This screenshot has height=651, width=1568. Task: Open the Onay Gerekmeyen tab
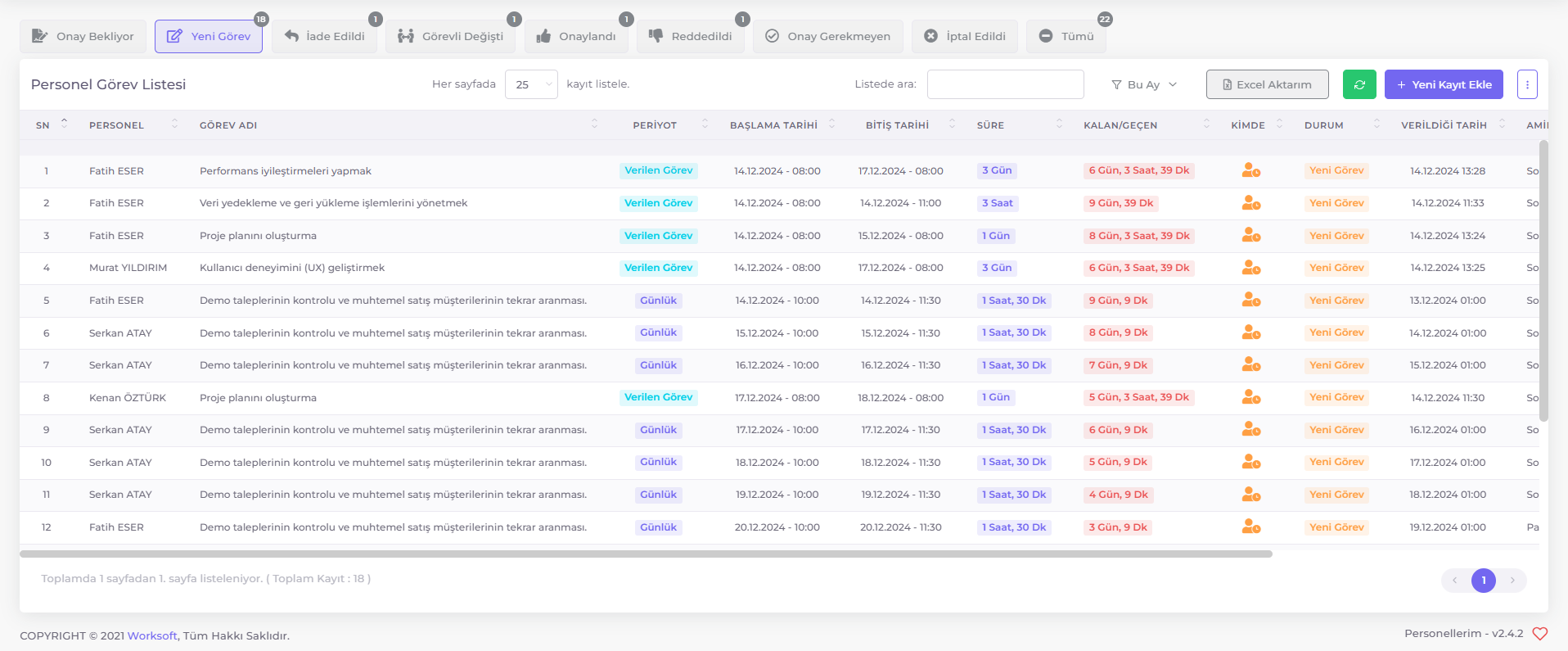tap(828, 36)
